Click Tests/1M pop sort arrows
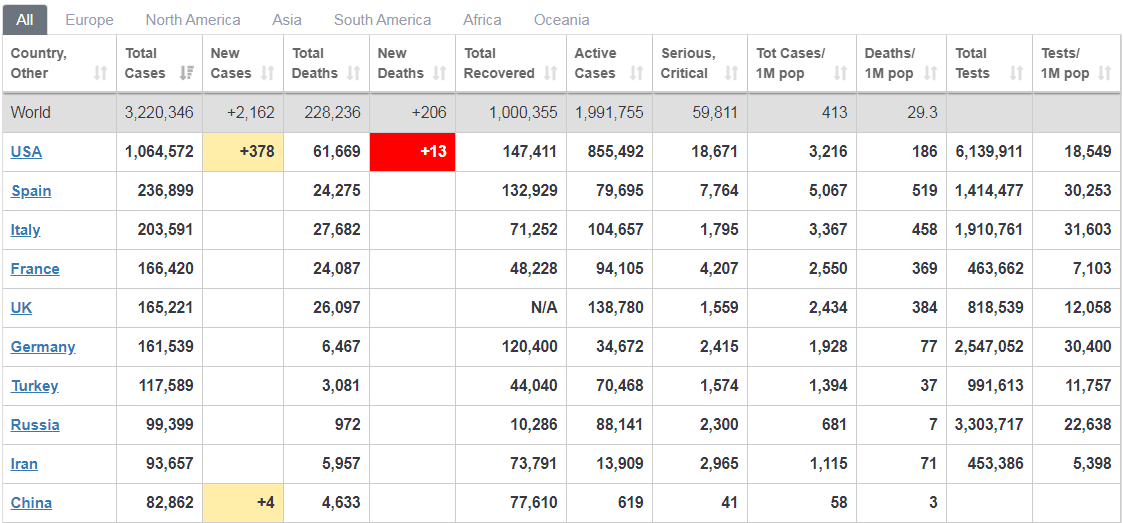The height and width of the screenshot is (523, 1123). click(x=1104, y=73)
